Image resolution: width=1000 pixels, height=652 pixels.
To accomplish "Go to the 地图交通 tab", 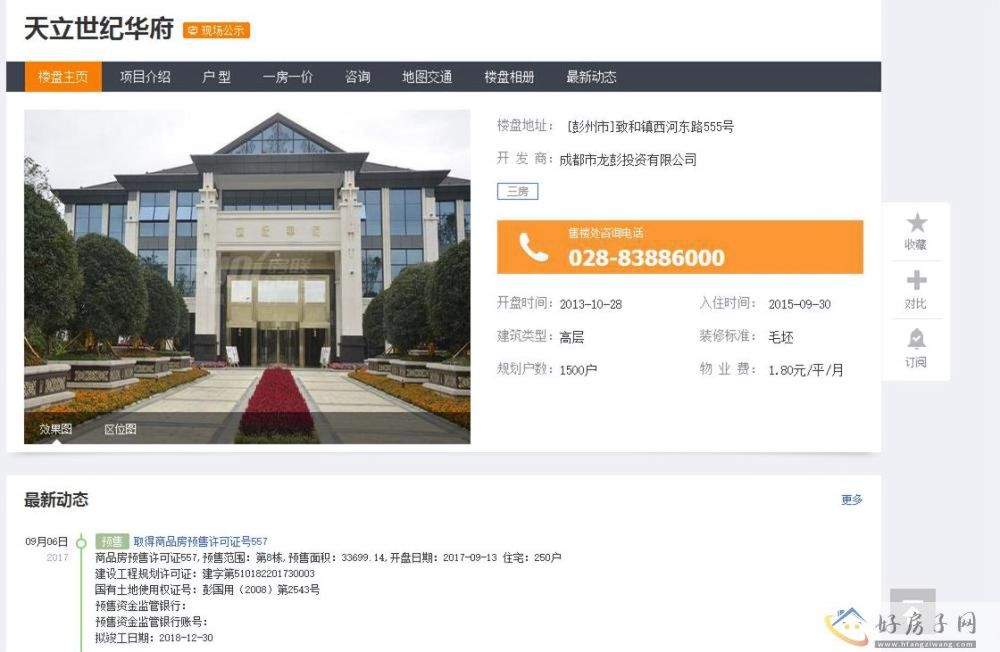I will (427, 77).
